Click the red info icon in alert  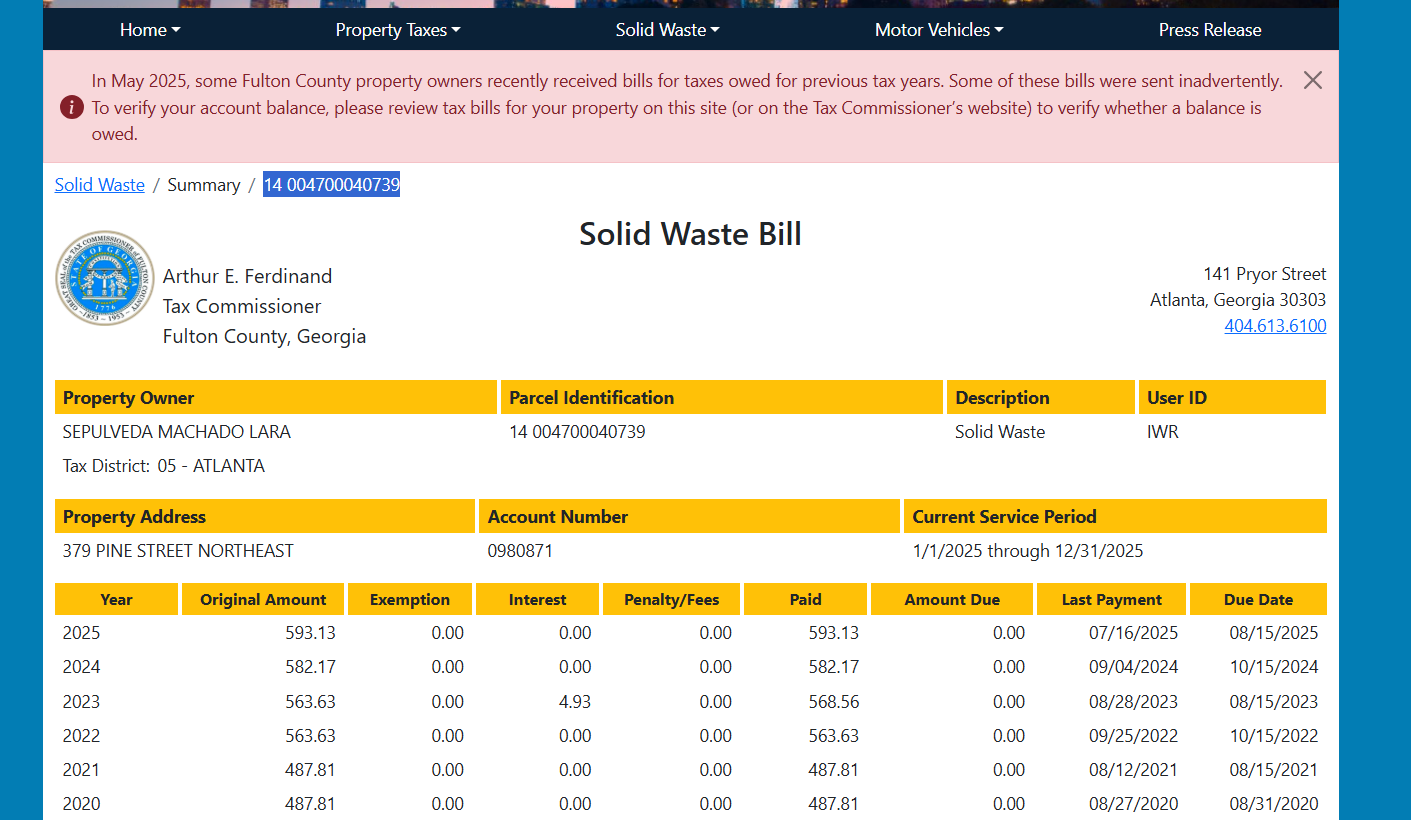[72, 107]
